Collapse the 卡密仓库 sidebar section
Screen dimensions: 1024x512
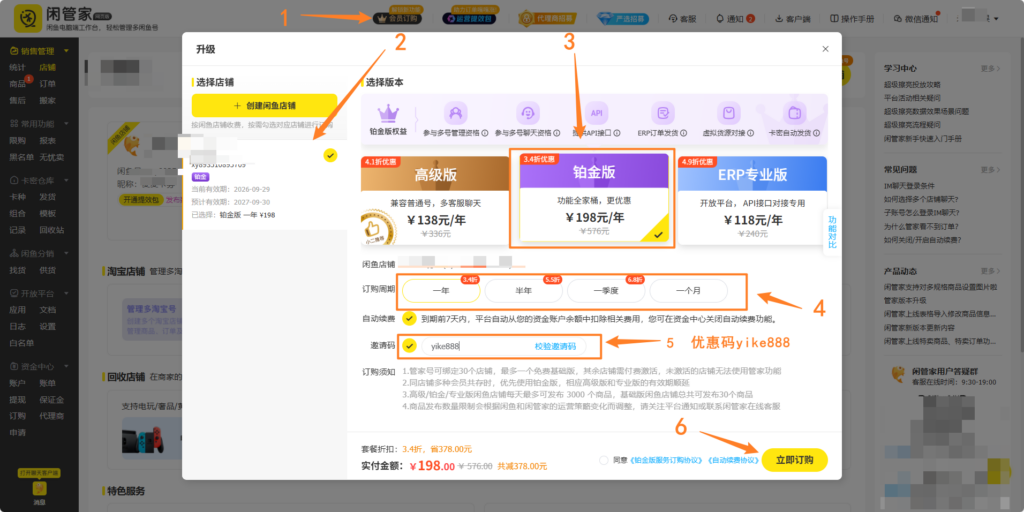coord(66,180)
